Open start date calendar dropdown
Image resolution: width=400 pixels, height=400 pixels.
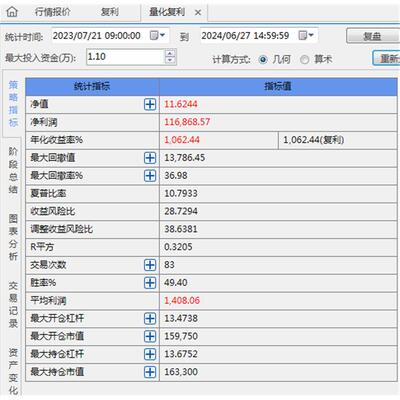tap(157, 35)
